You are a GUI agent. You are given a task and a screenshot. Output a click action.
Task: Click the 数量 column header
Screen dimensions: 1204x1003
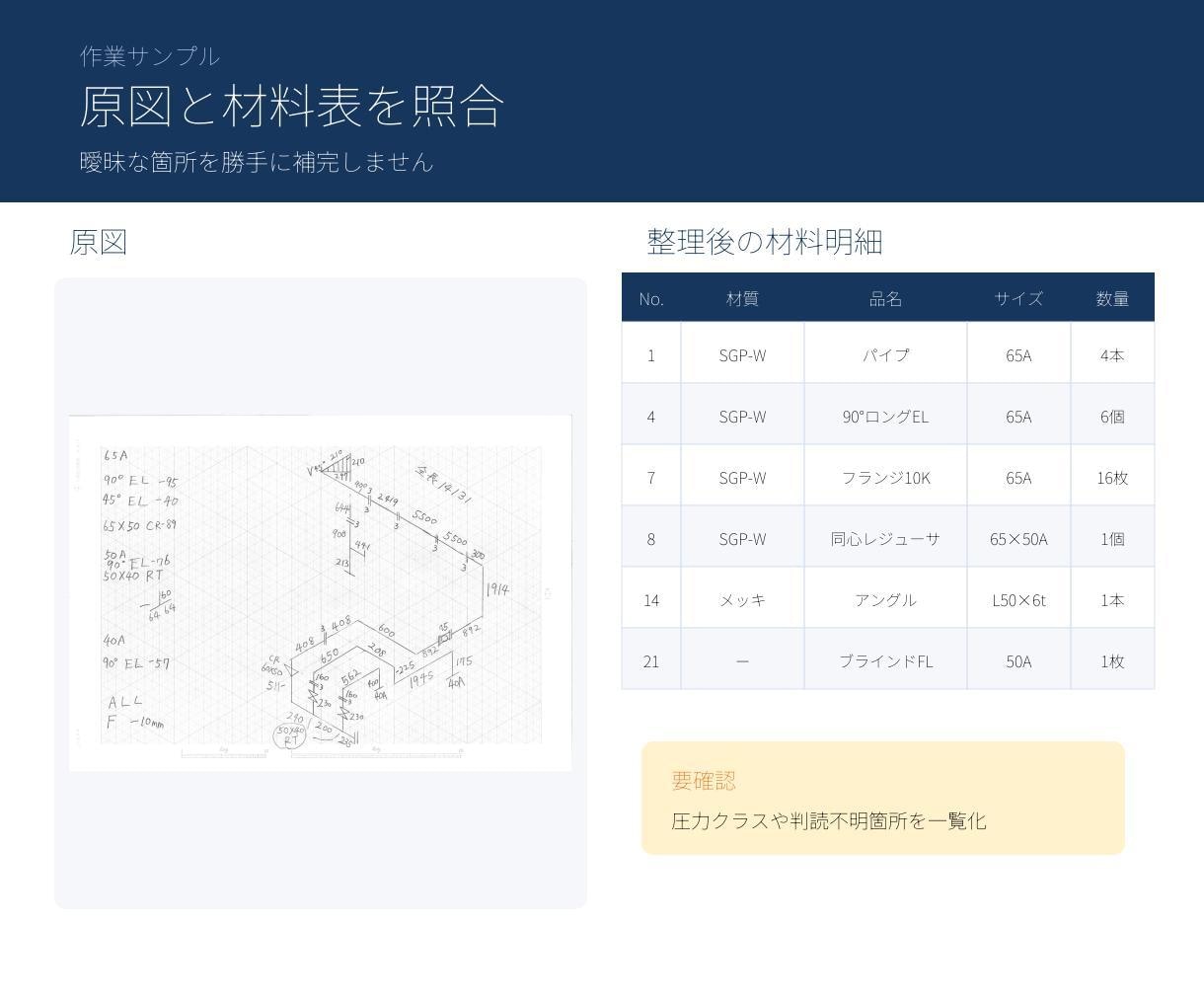(x=1112, y=298)
